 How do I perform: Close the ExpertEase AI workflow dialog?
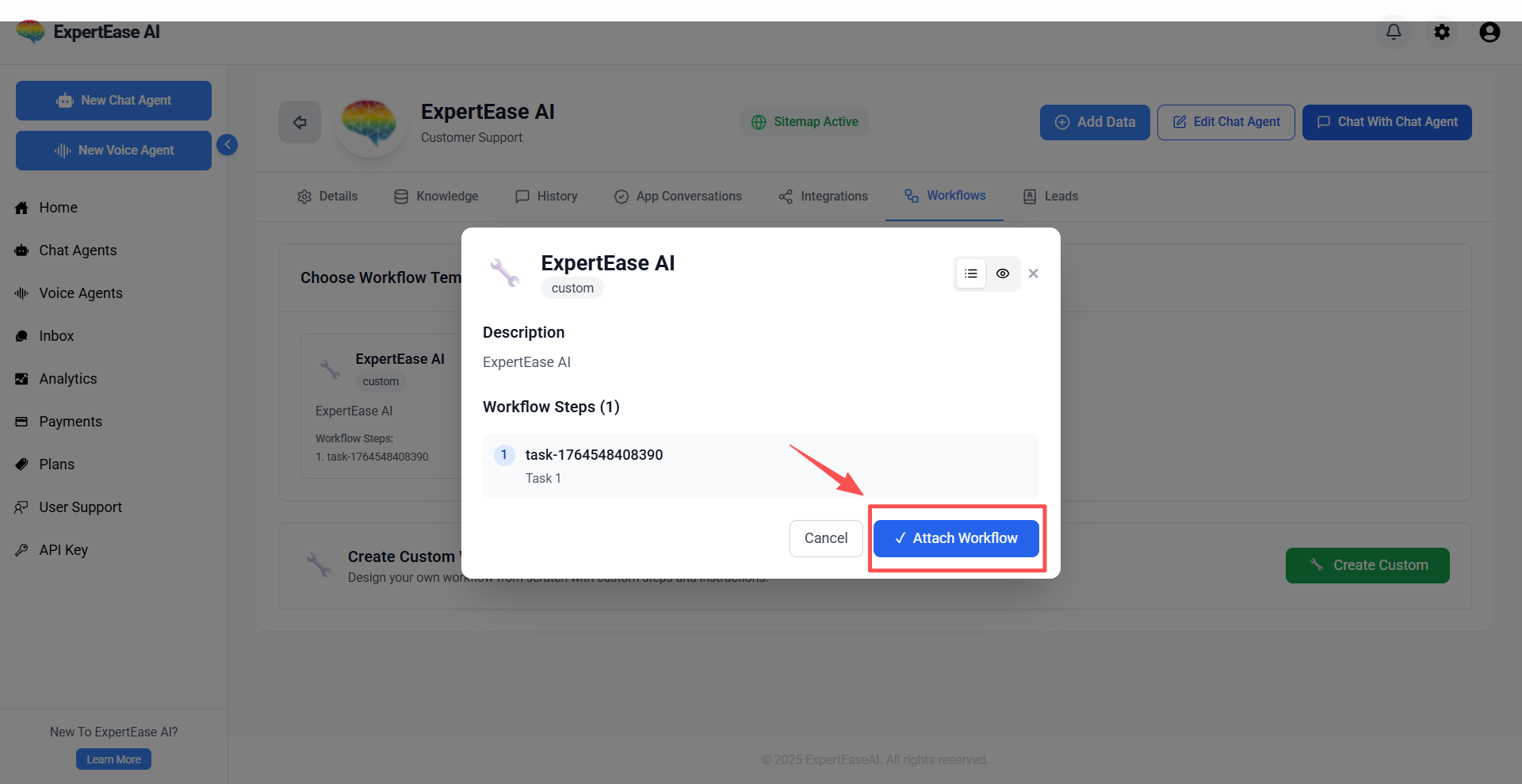1033,273
